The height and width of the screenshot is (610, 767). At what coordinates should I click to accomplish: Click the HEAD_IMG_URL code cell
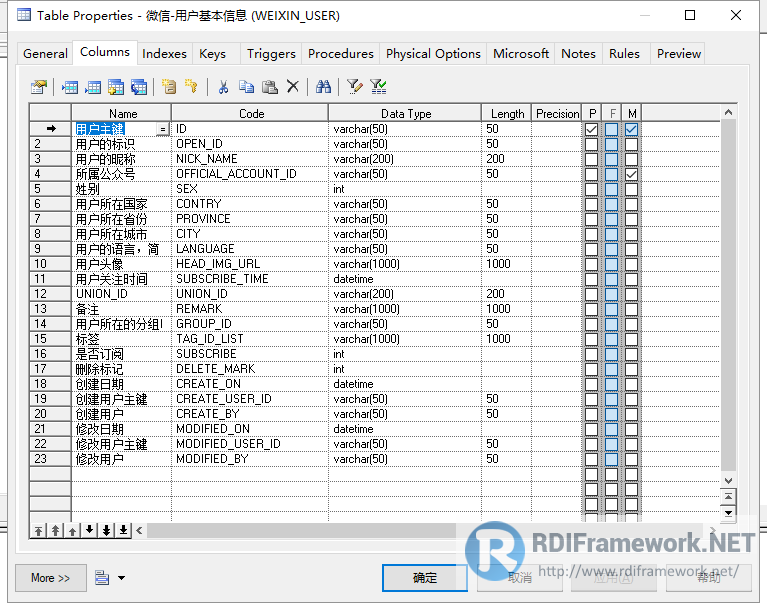coord(250,264)
